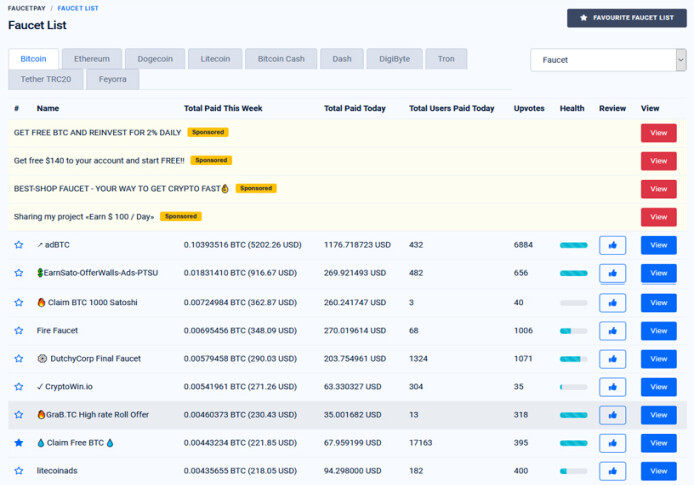Open the Favourite Faucet List

pos(627,18)
